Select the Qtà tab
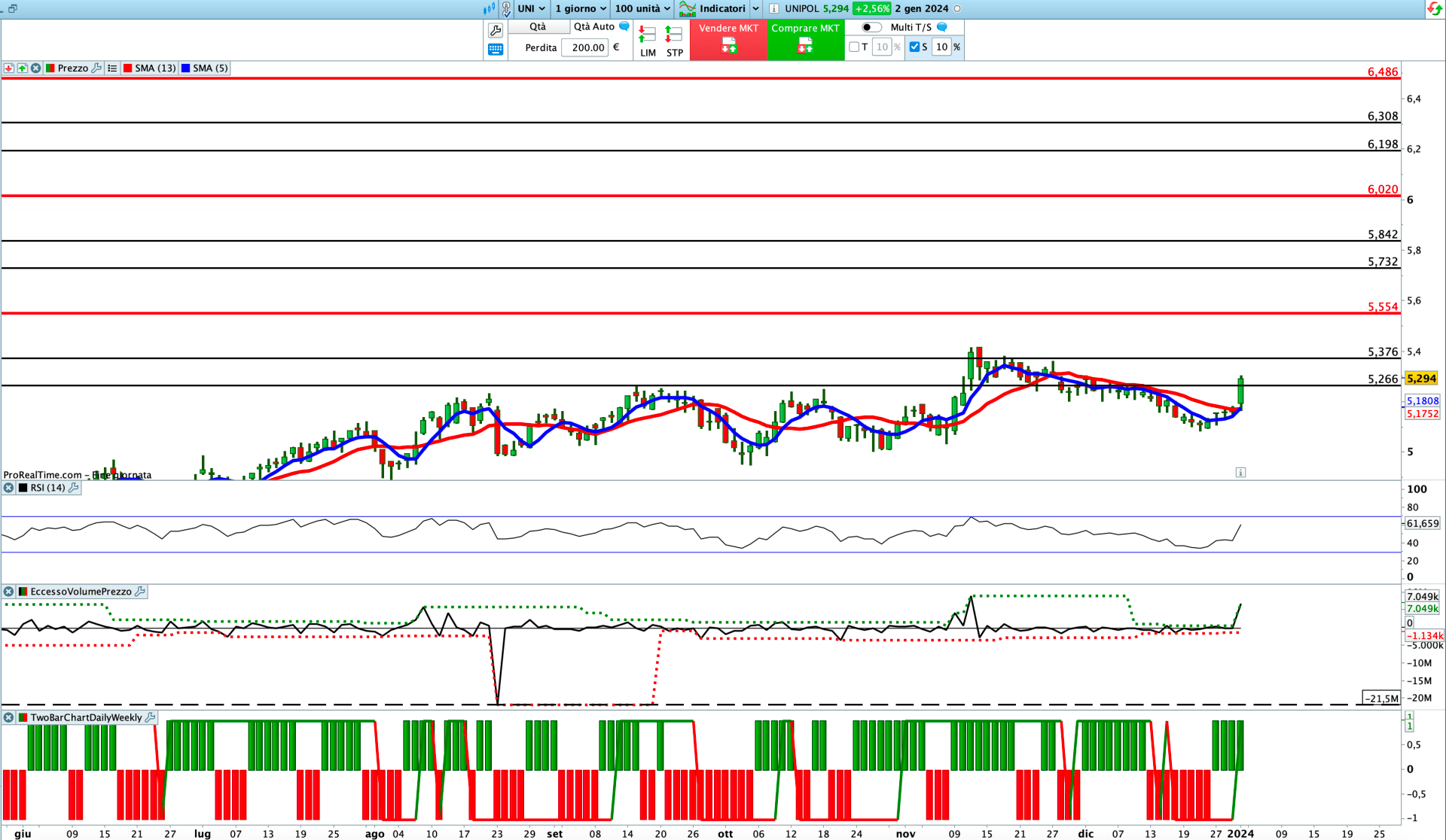 coord(538,26)
